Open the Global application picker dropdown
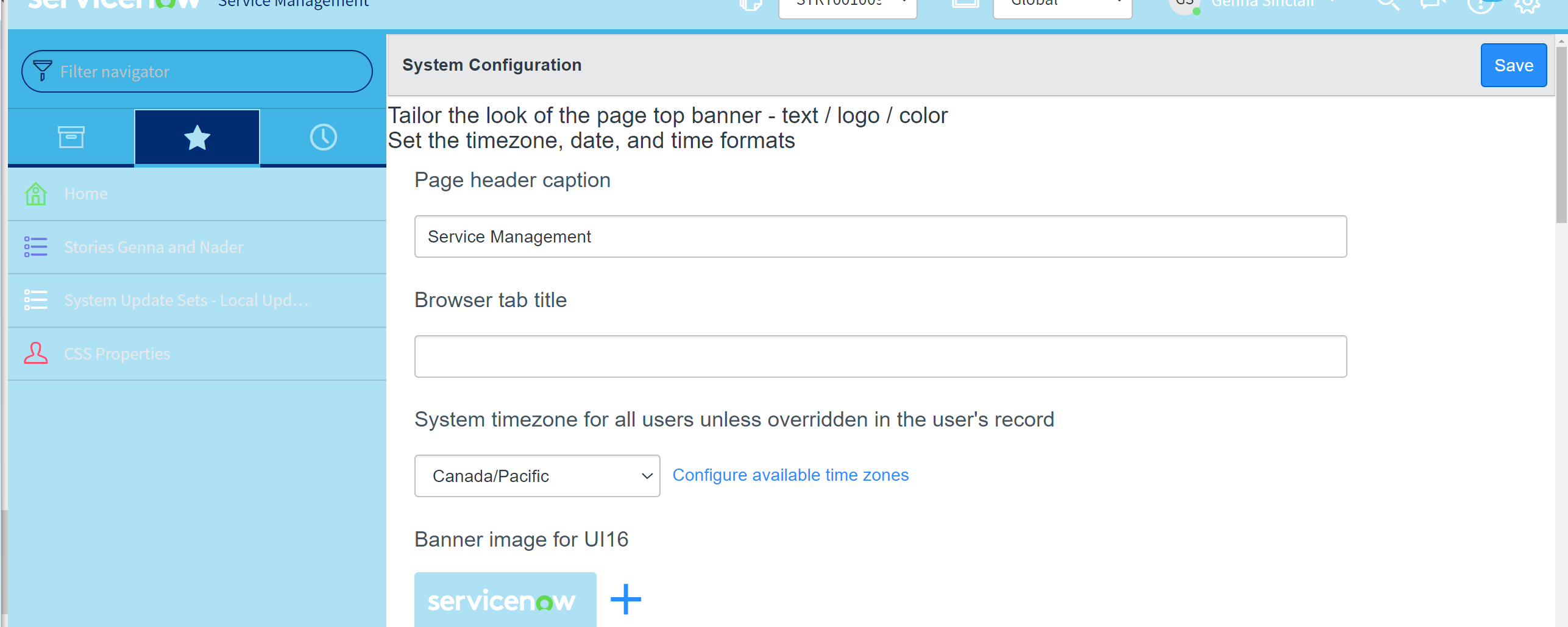 (x=1062, y=5)
